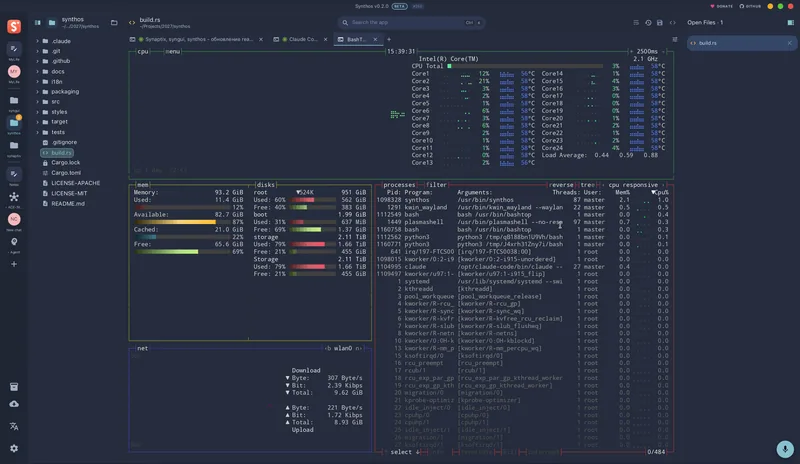This screenshot has width=800, height=464.
Task: Open the settings gear icon
Action: [x=14, y=448]
